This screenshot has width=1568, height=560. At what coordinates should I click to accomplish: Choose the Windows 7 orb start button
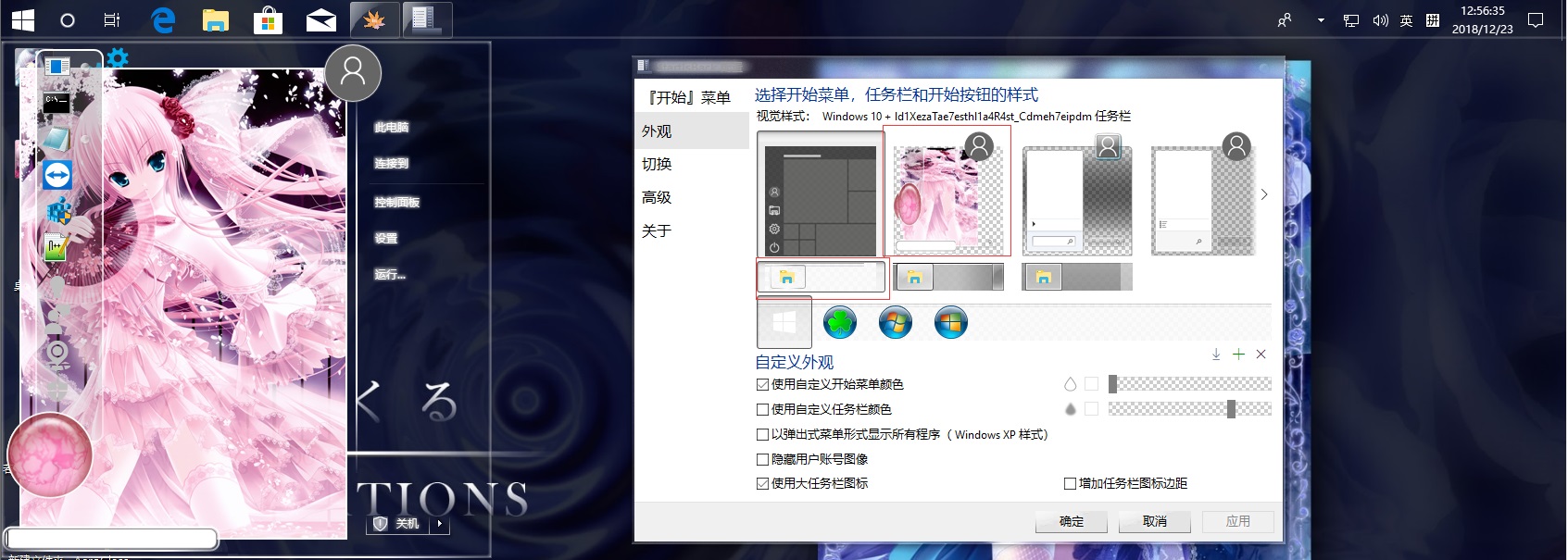(x=896, y=322)
